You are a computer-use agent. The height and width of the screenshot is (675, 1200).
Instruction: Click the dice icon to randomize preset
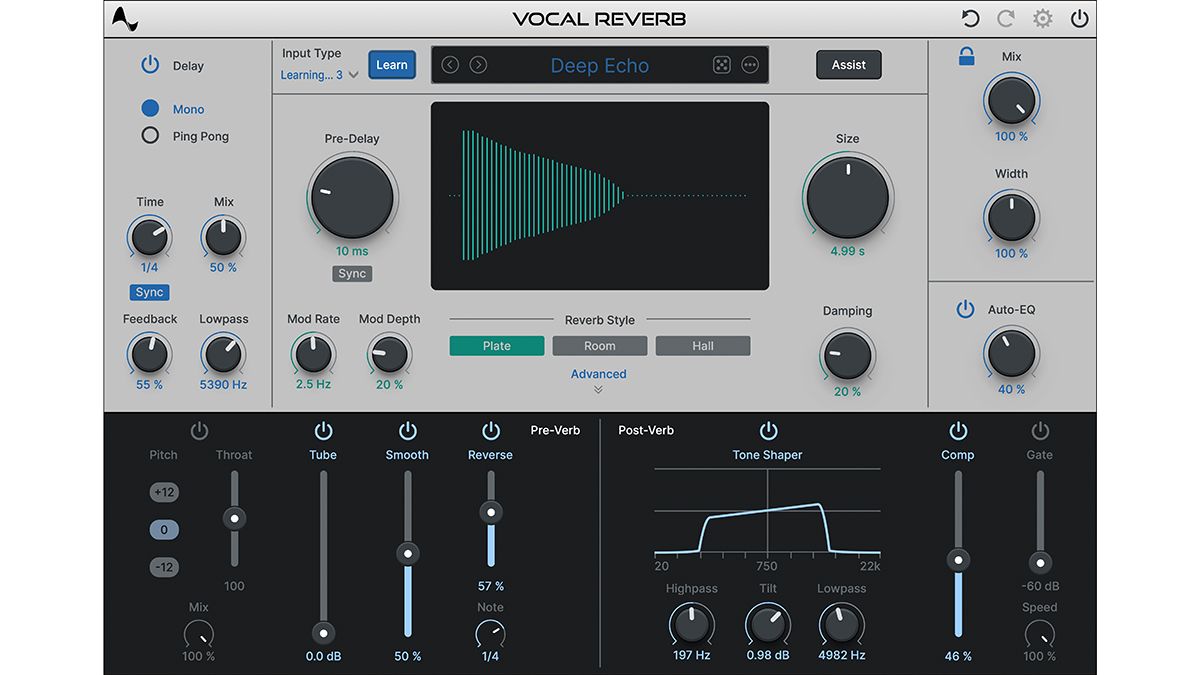point(722,64)
